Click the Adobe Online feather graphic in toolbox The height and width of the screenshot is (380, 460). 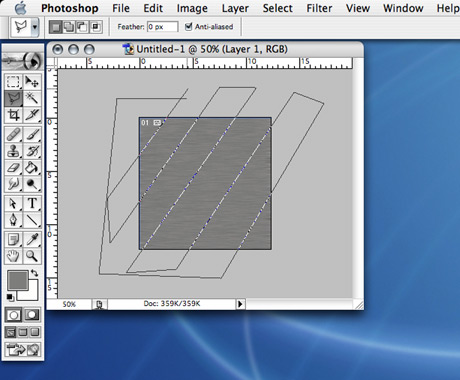(23, 61)
